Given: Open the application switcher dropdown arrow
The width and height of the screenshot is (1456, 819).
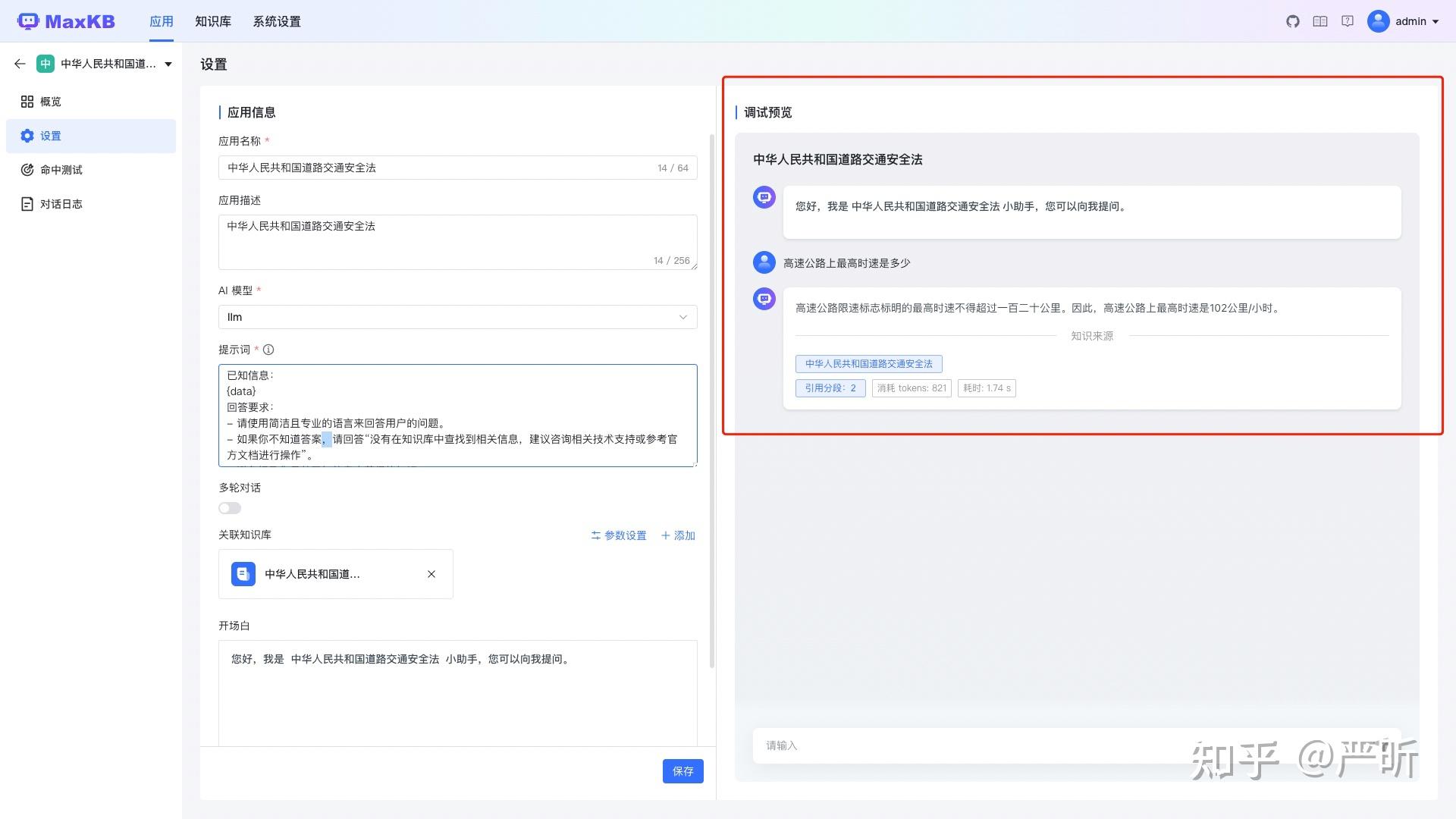Looking at the screenshot, I should click(168, 64).
